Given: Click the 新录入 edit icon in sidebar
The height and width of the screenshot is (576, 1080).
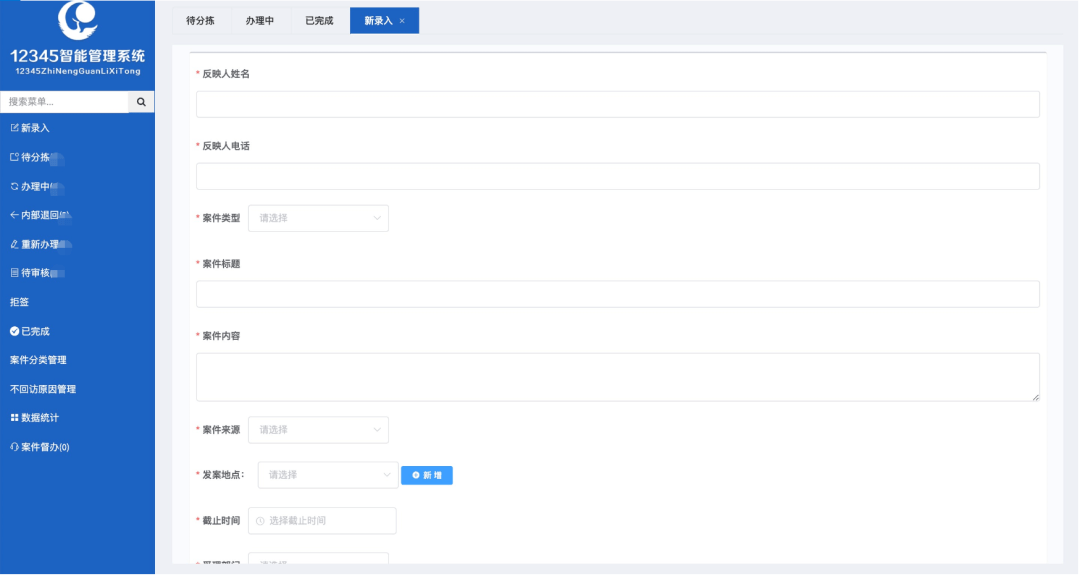Looking at the screenshot, I should tap(14, 128).
